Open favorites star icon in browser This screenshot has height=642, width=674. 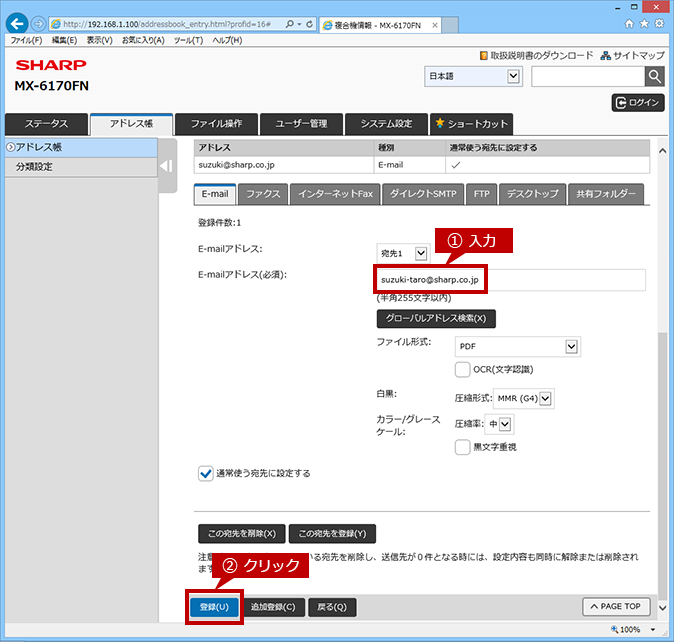(644, 24)
